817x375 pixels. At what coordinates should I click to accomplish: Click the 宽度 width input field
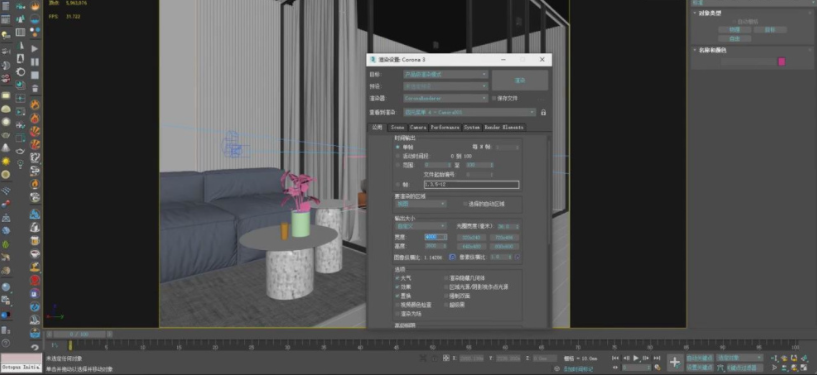point(436,237)
